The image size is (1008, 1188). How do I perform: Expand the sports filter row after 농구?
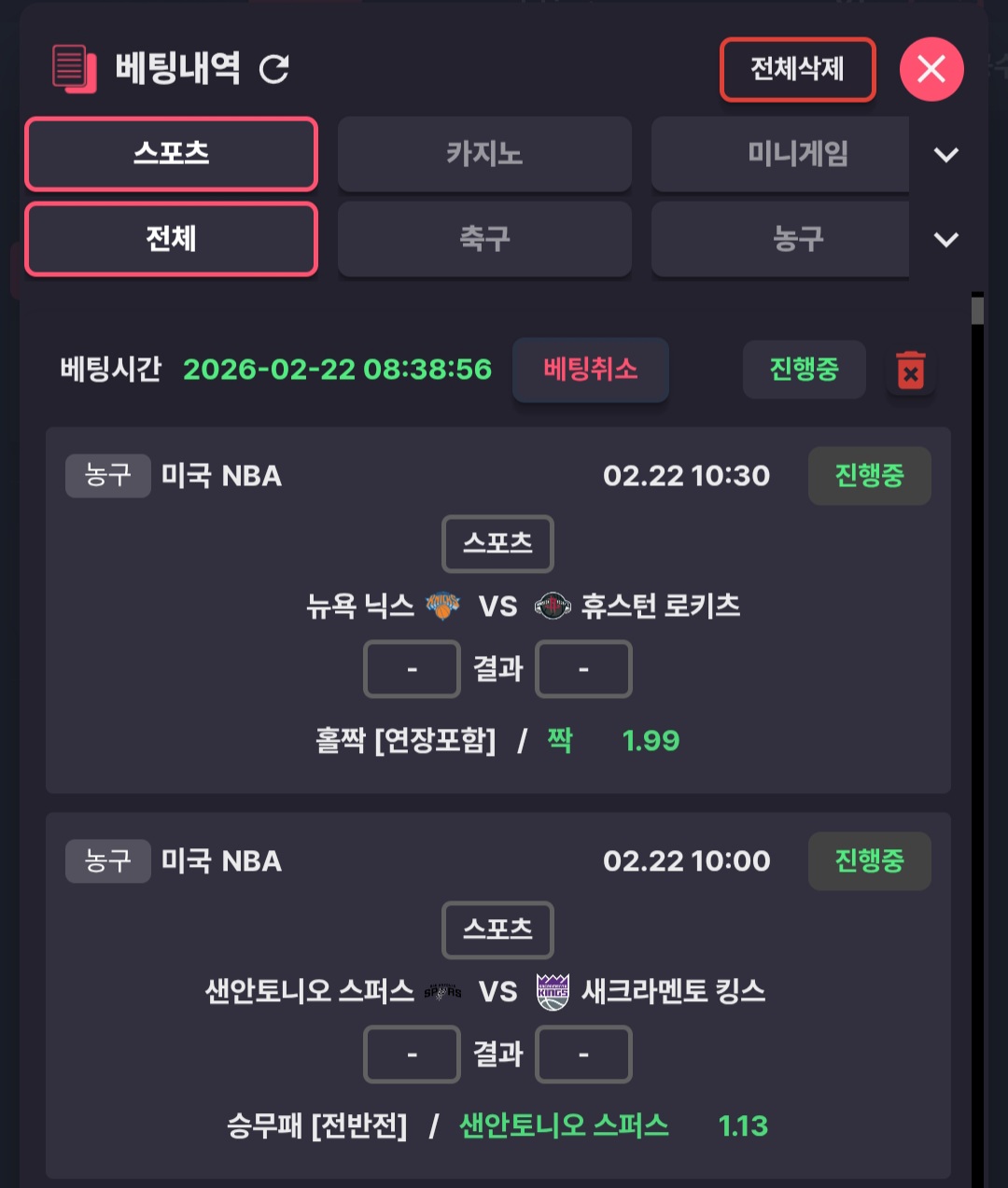click(945, 240)
